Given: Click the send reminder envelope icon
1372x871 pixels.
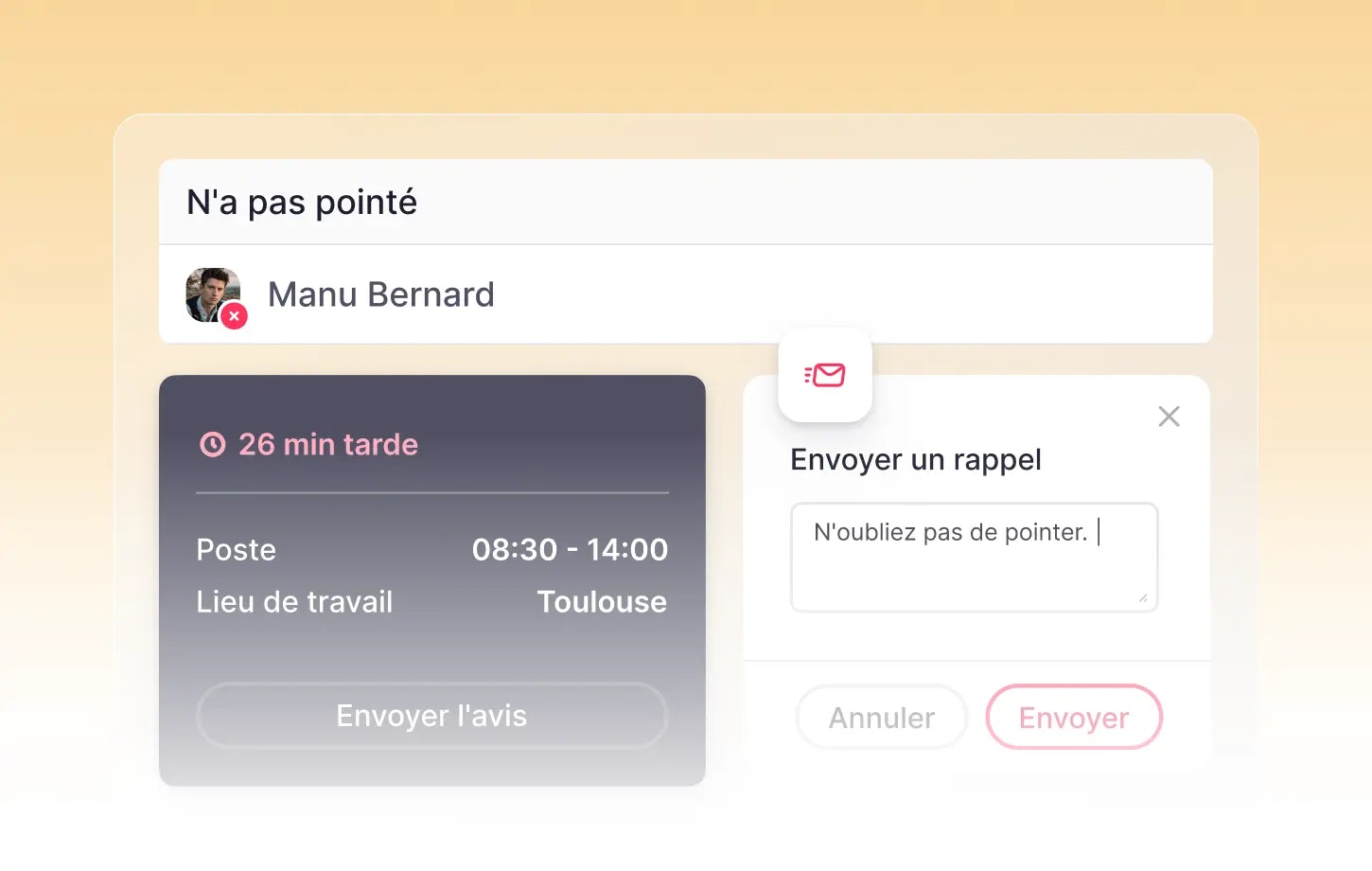Looking at the screenshot, I should click(x=825, y=375).
